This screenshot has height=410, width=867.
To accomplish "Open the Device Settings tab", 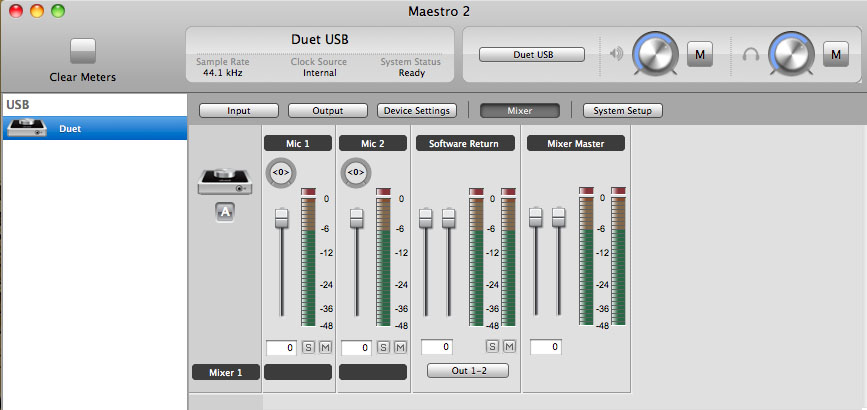I will pyautogui.click(x=416, y=111).
